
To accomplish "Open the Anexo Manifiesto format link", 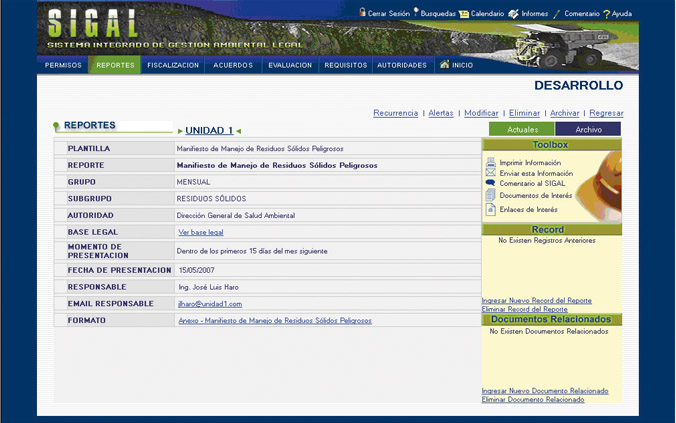I will [274, 321].
